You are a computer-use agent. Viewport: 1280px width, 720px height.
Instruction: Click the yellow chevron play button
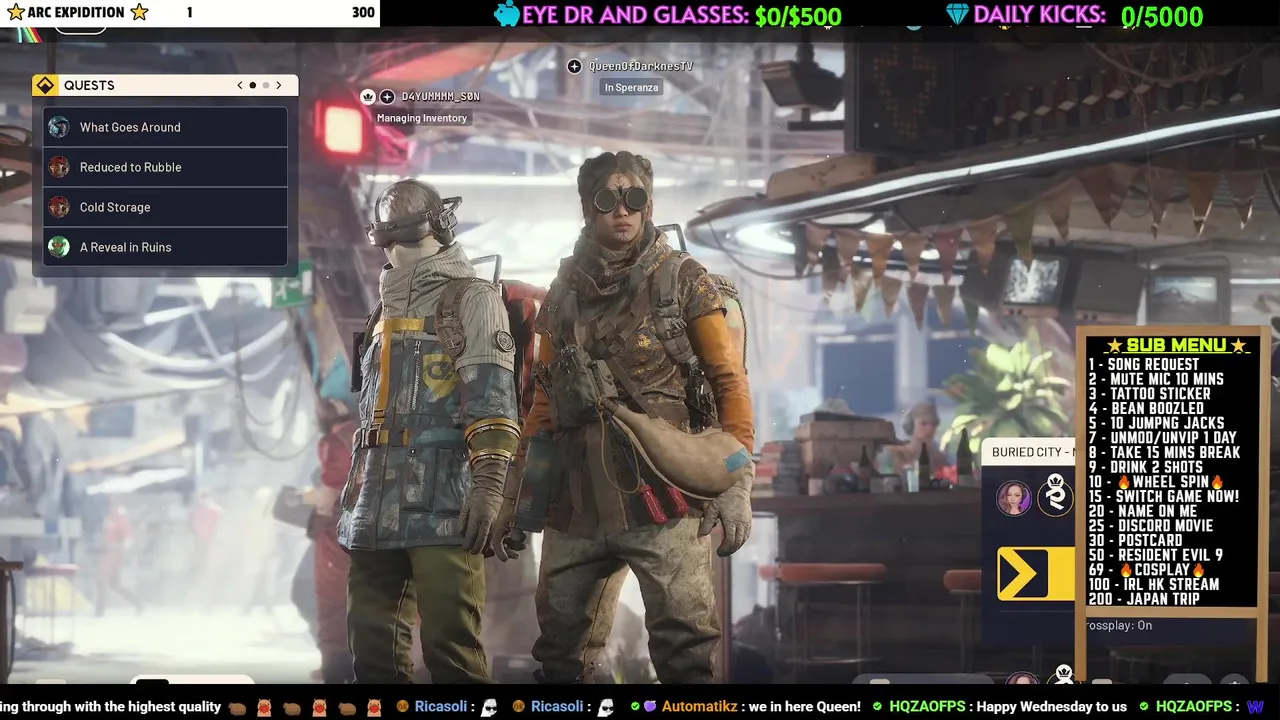coord(1035,574)
